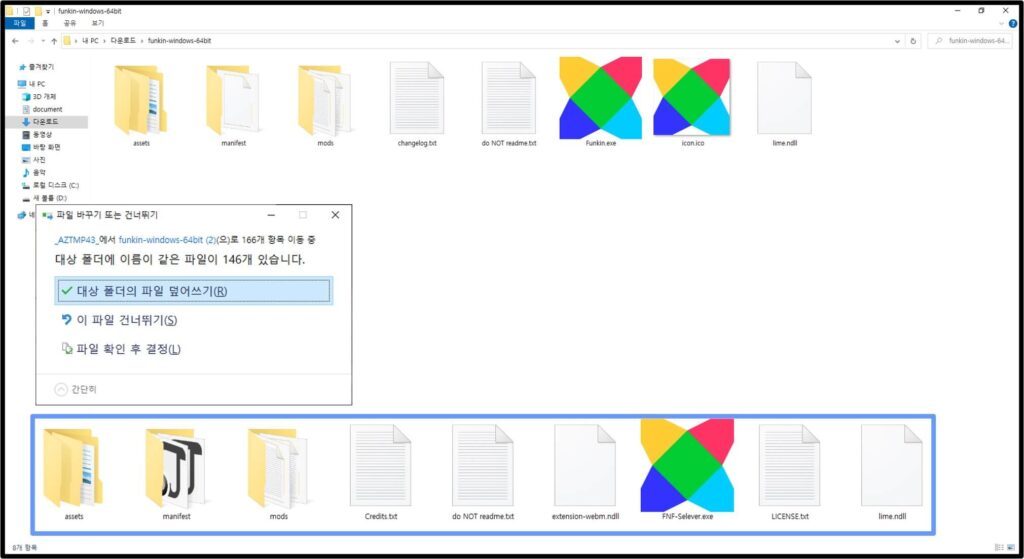Open the 공유 ribbon tab
Screen dimensions: 1024x559
(x=70, y=24)
